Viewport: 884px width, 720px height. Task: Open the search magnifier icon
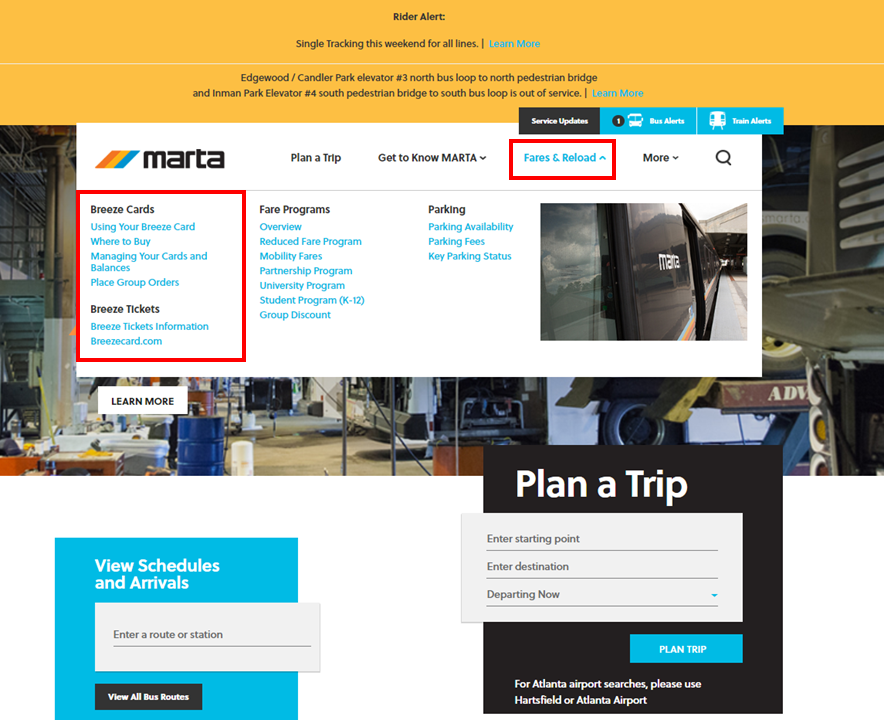723,158
